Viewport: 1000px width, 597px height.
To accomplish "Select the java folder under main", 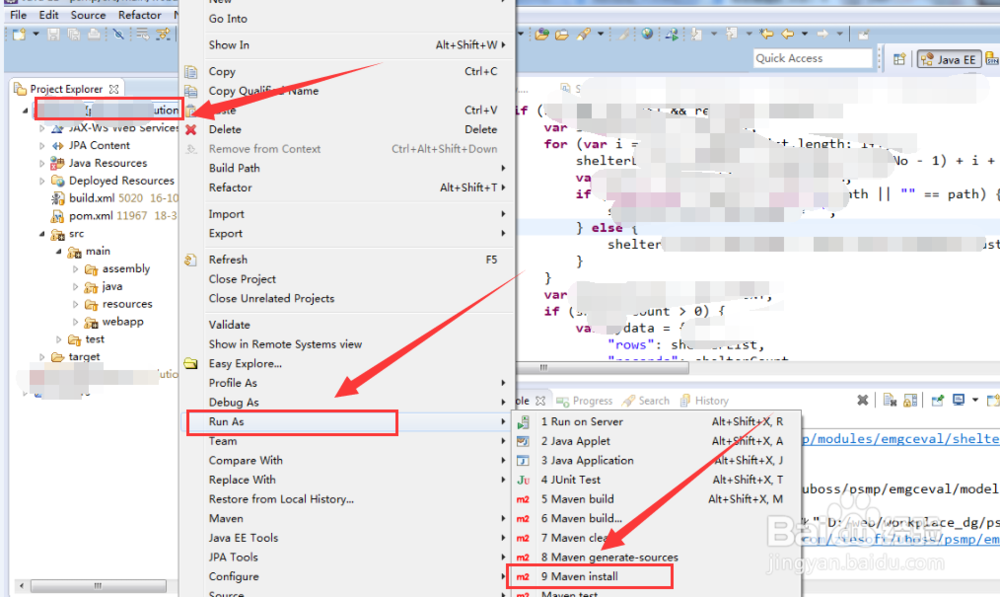I will pos(112,286).
